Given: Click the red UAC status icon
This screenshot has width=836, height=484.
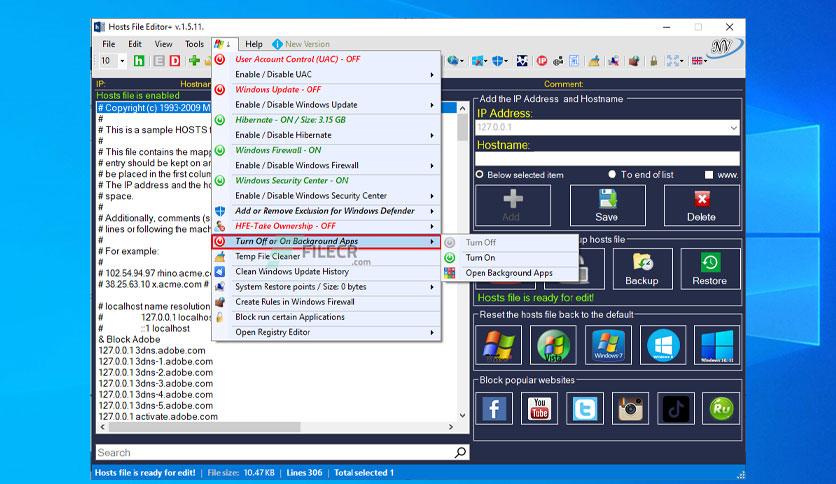Looking at the screenshot, I should pyautogui.click(x=220, y=59).
